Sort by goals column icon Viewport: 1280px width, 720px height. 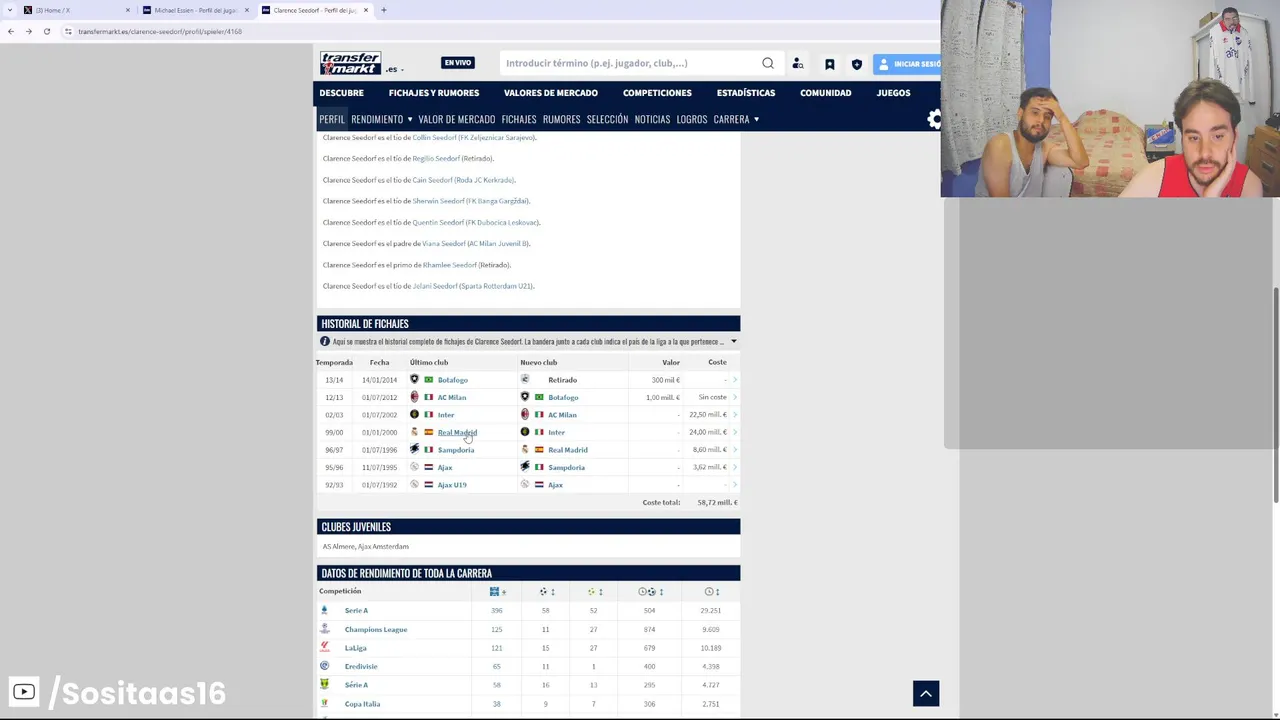pos(546,592)
